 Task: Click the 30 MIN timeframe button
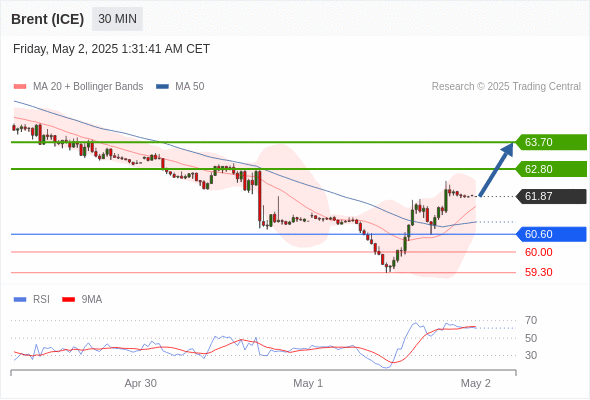pyautogui.click(x=117, y=19)
